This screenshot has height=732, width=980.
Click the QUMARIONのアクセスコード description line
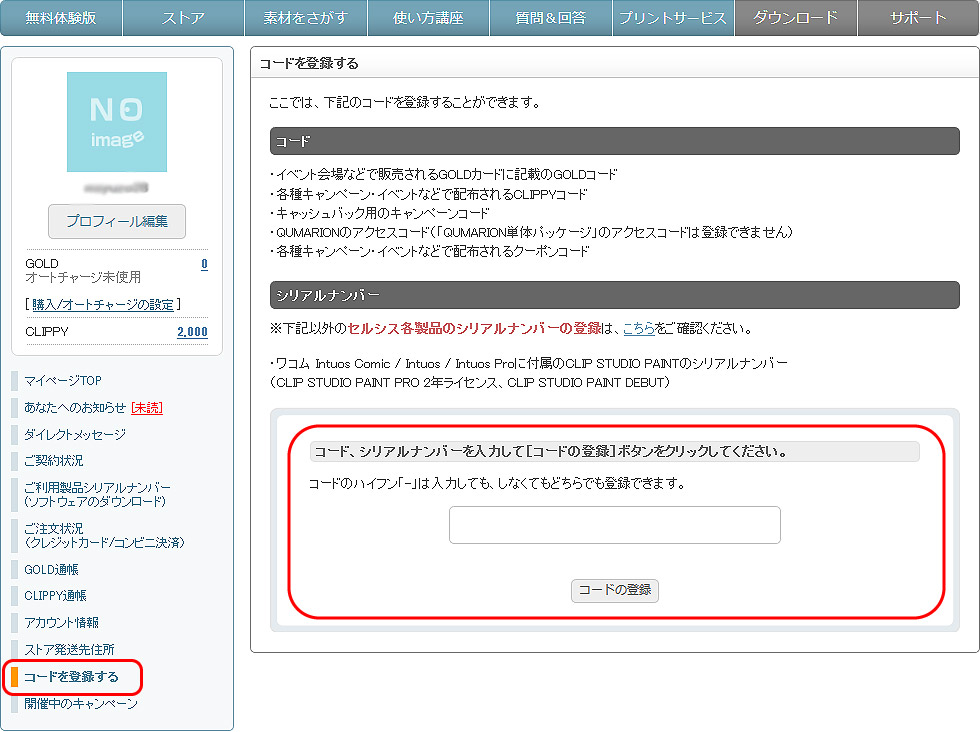pos(532,233)
